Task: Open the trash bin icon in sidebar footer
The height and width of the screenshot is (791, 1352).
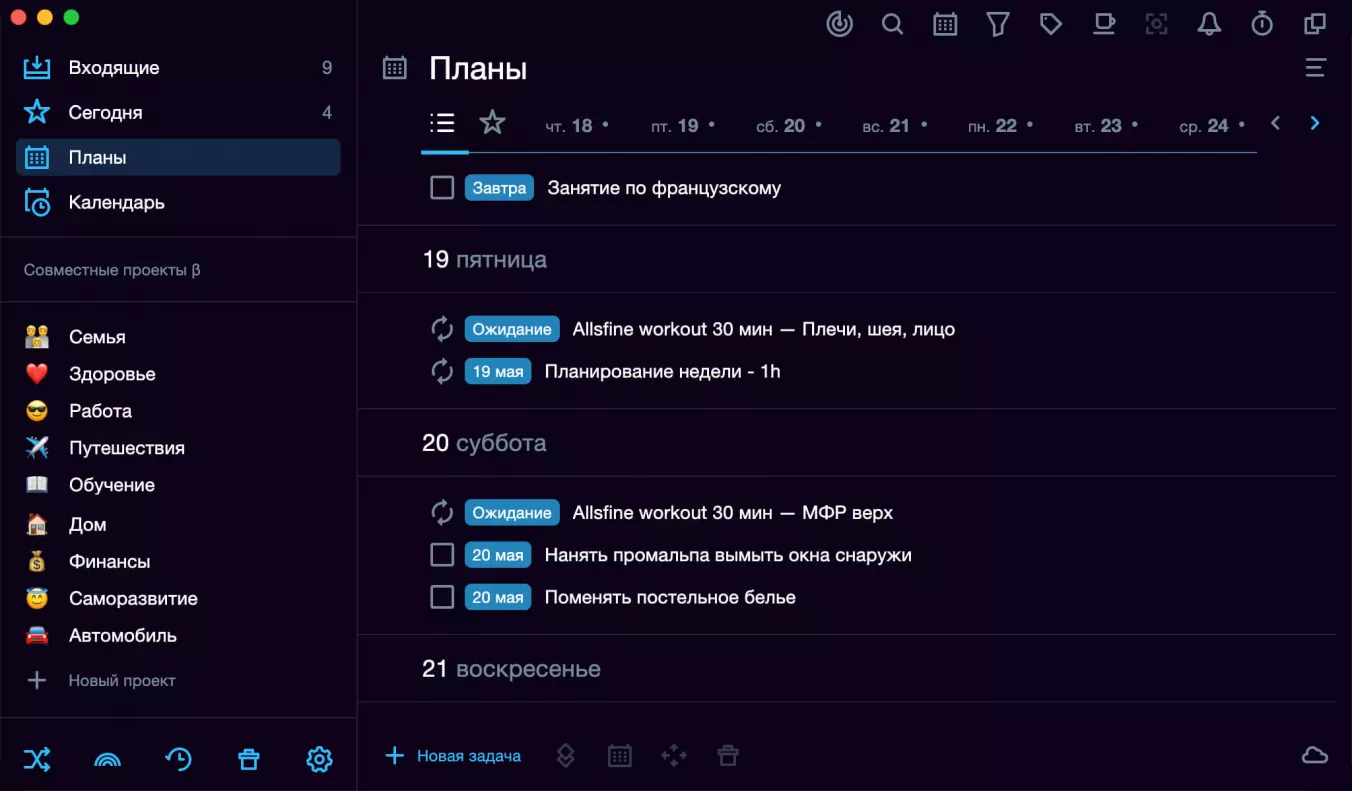Action: (249, 760)
